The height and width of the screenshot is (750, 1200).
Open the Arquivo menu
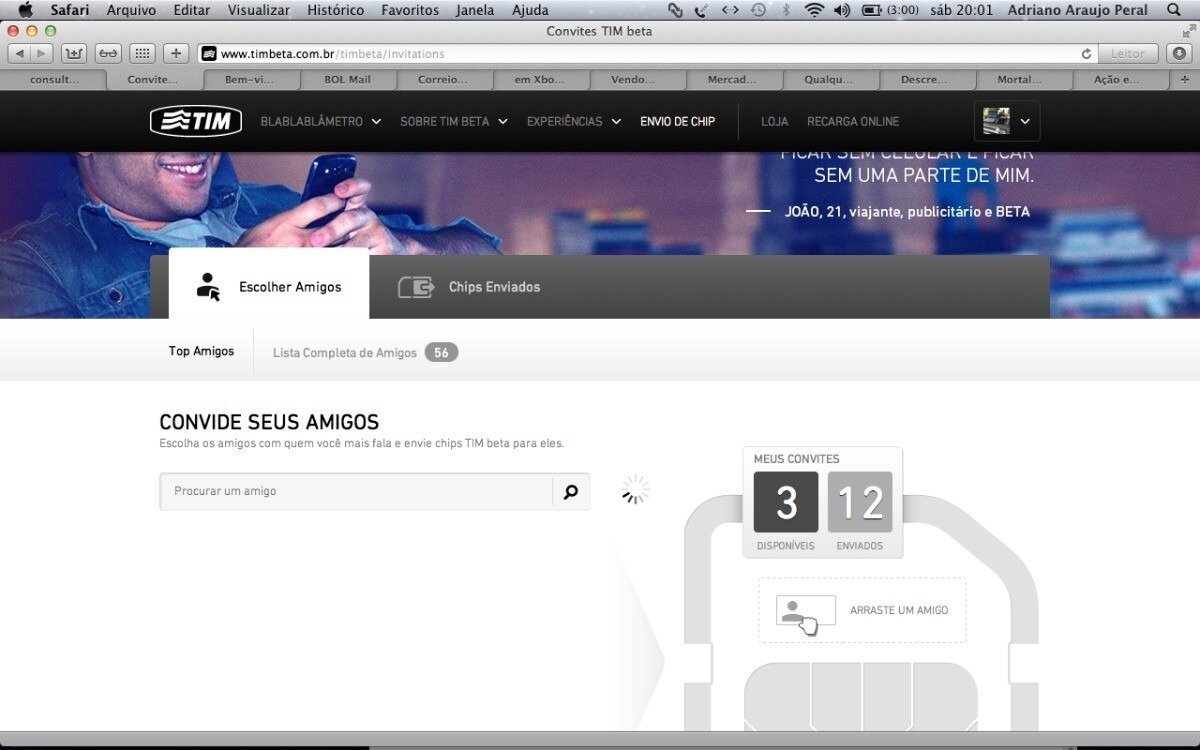(131, 10)
